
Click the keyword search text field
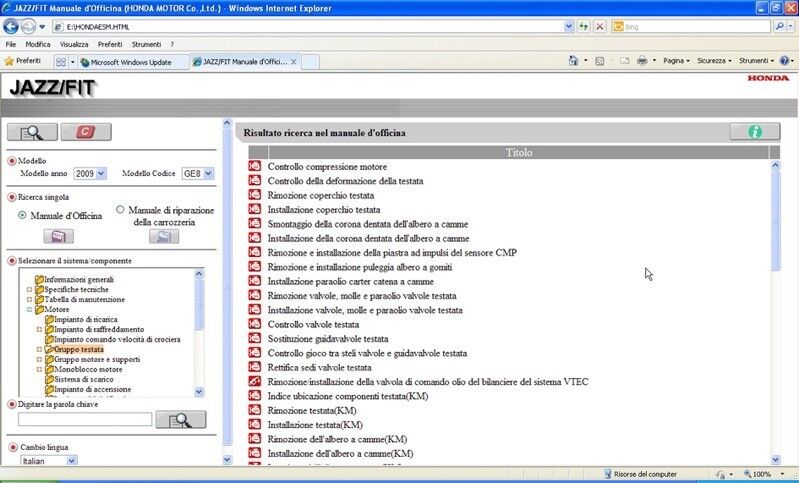pyautogui.click(x=85, y=419)
